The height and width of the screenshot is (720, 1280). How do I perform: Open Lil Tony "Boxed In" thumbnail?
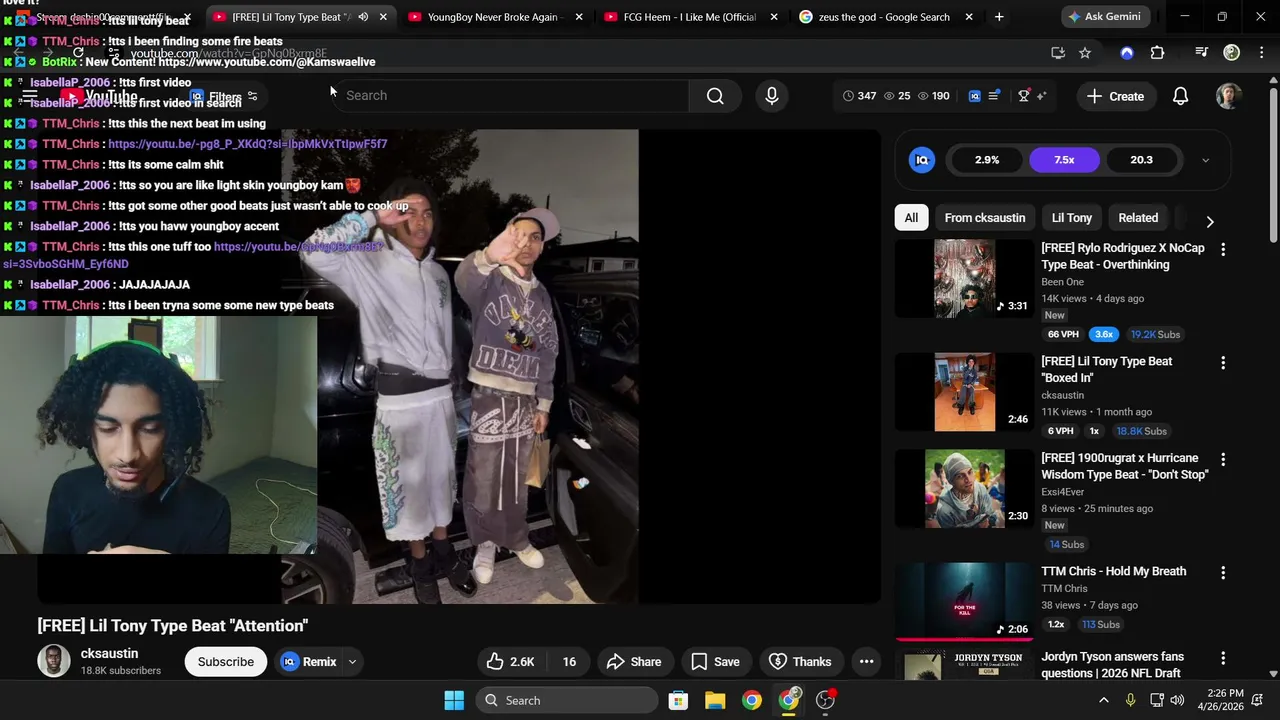pyautogui.click(x=964, y=392)
